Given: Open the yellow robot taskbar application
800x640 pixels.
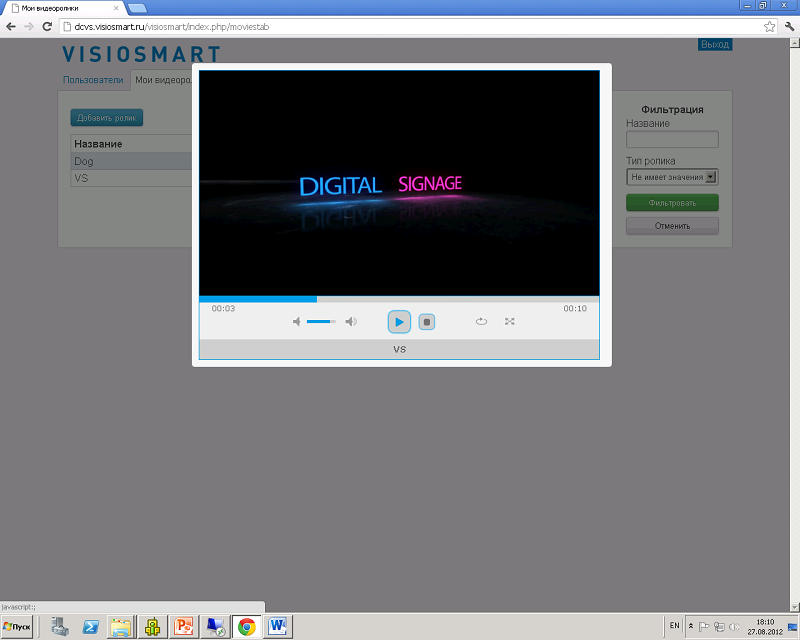Looking at the screenshot, I should tap(152, 627).
